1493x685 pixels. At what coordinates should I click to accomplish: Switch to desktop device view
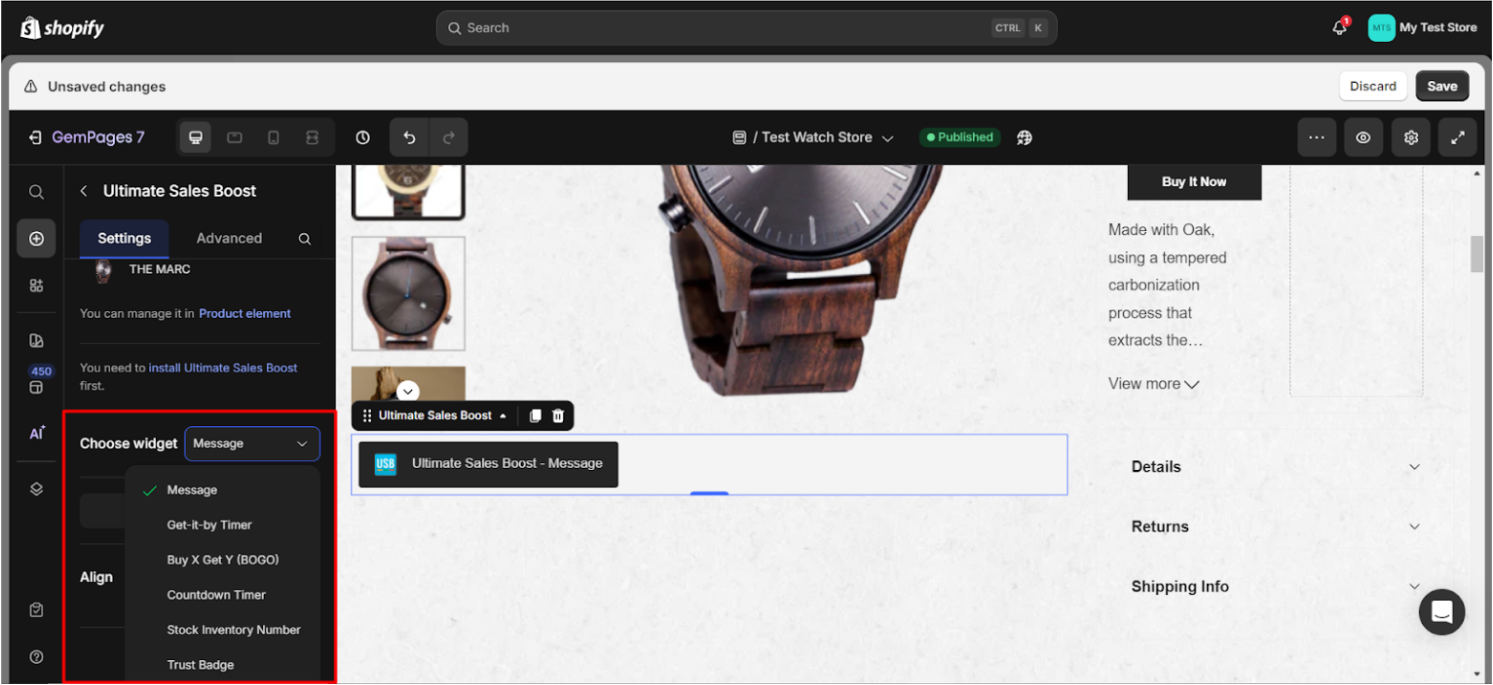coord(196,138)
